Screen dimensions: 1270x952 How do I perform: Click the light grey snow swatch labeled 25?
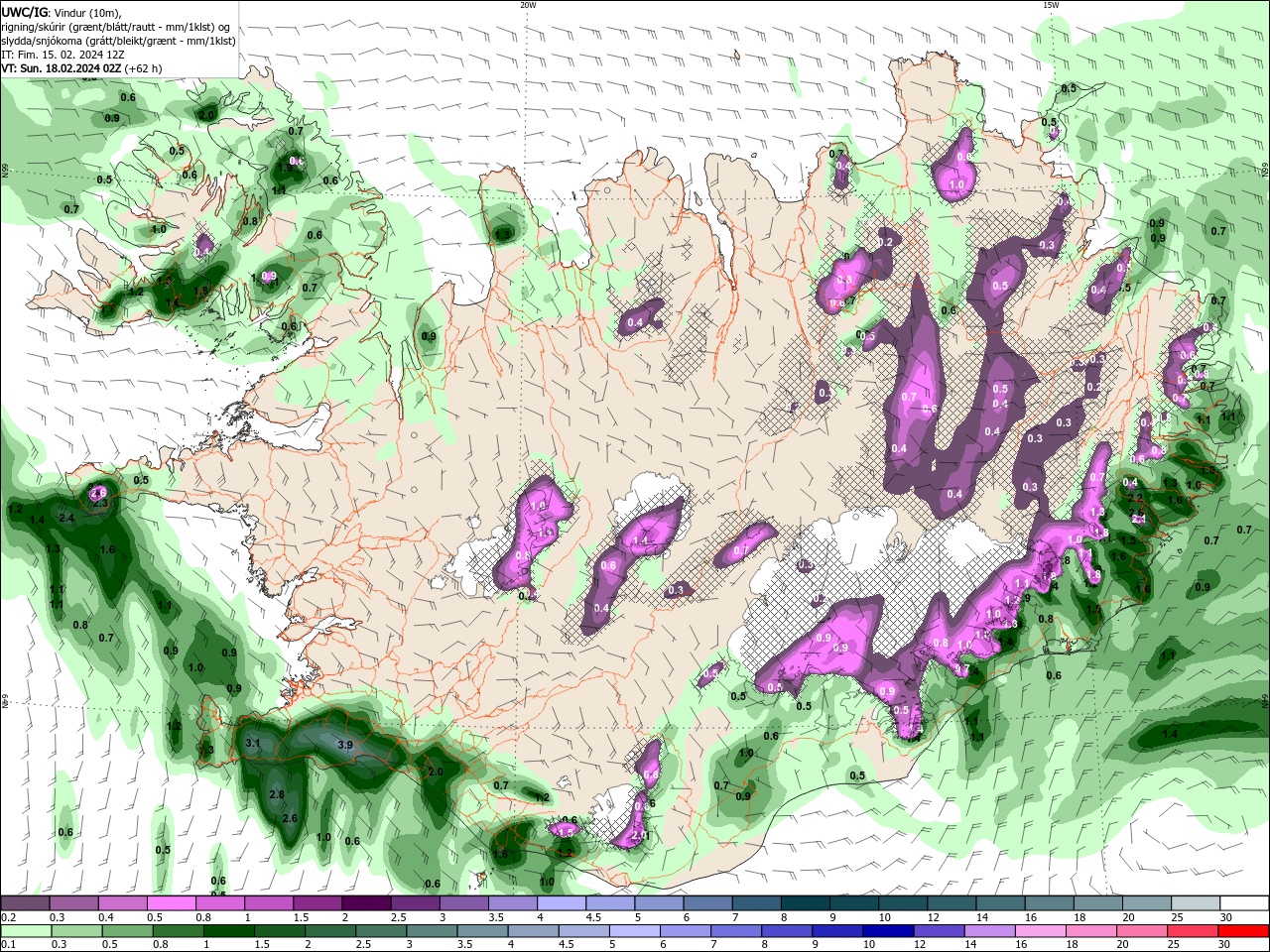(x=1197, y=903)
